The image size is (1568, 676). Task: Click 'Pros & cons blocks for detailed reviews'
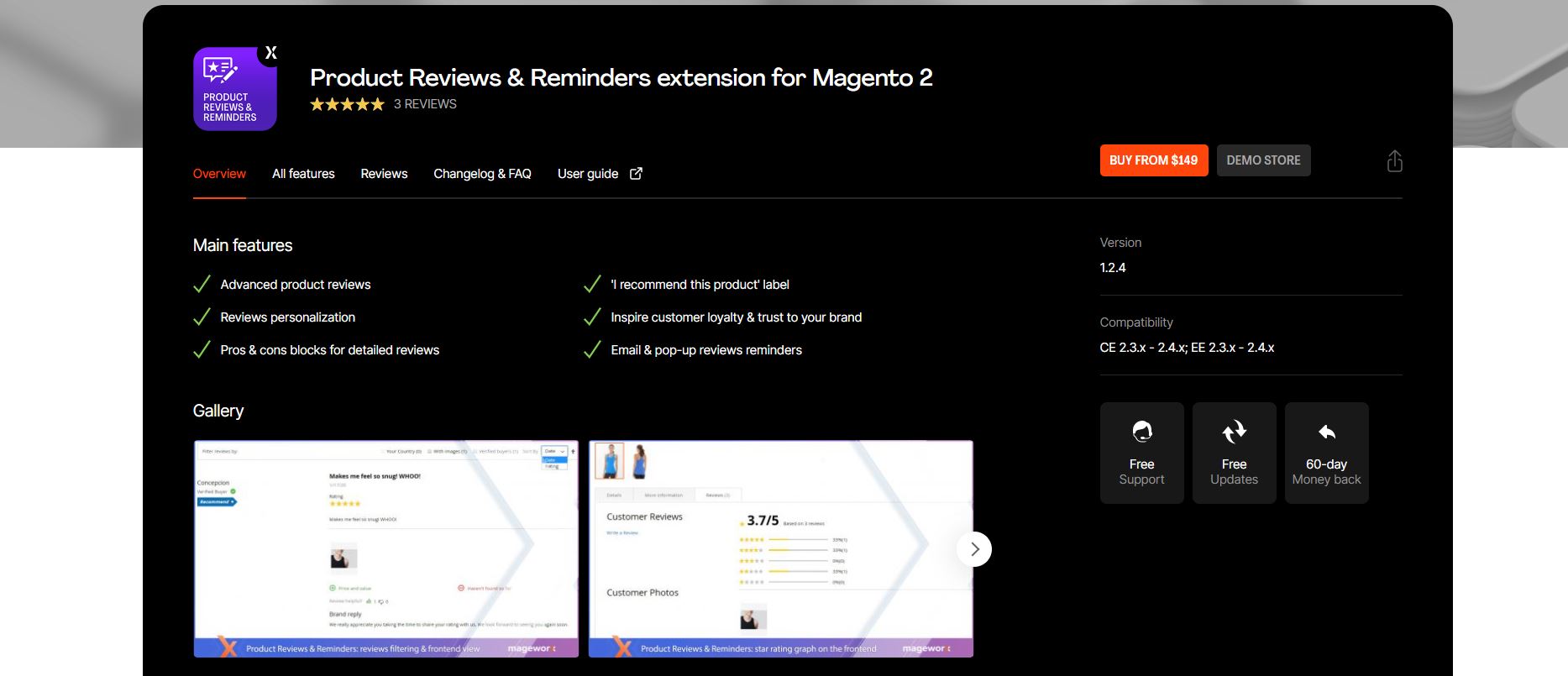click(x=330, y=350)
